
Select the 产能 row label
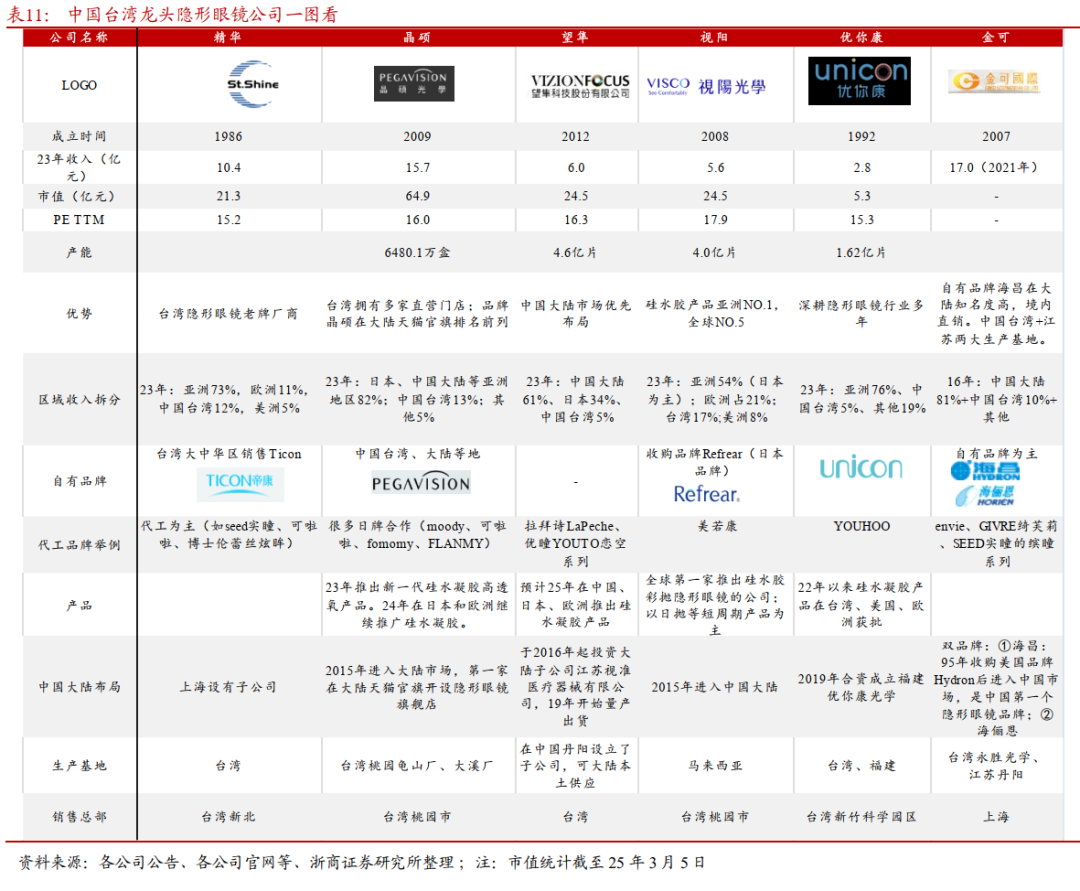[79, 253]
